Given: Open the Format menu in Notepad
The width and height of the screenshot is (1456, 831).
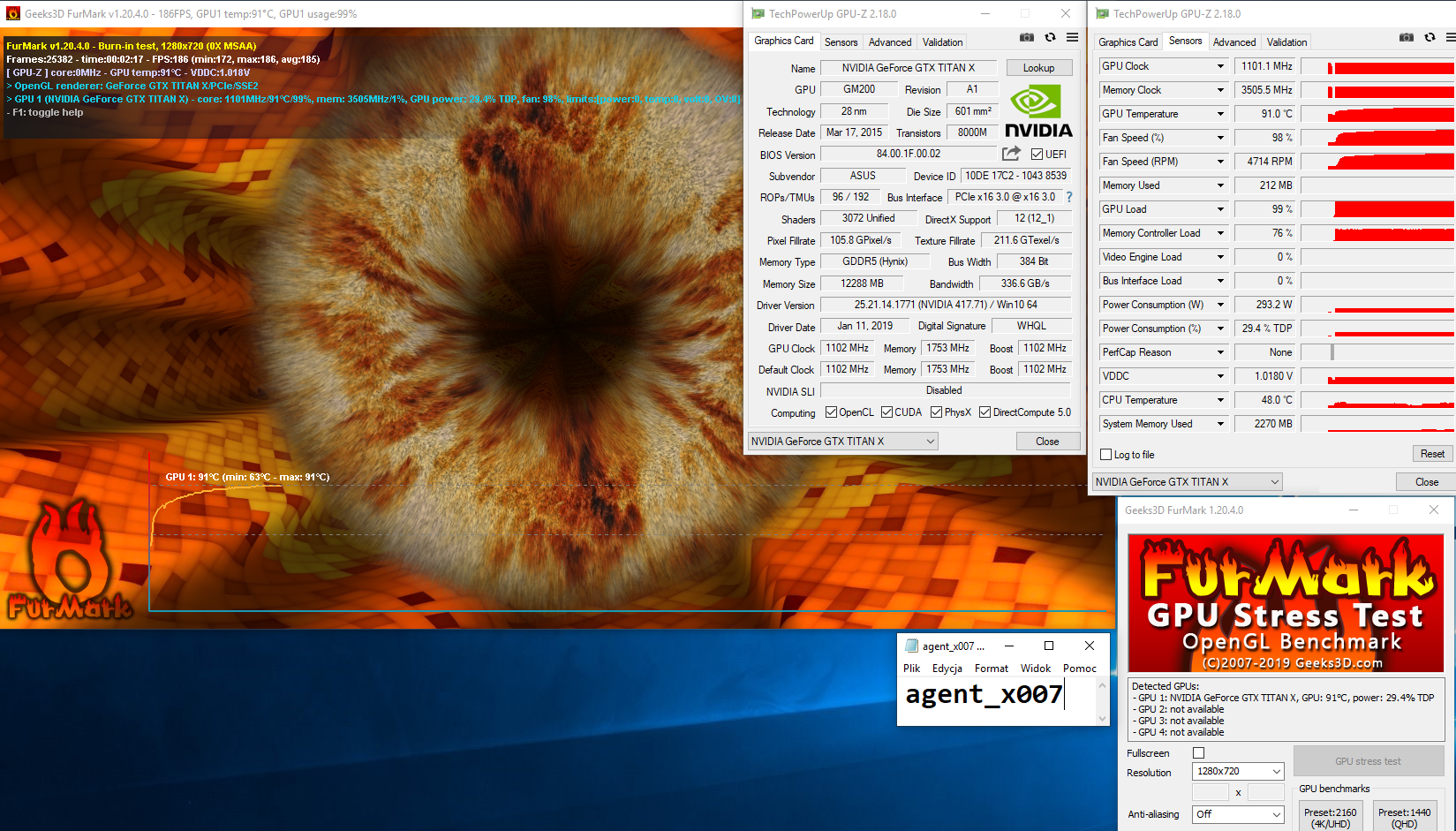Looking at the screenshot, I should [992, 669].
